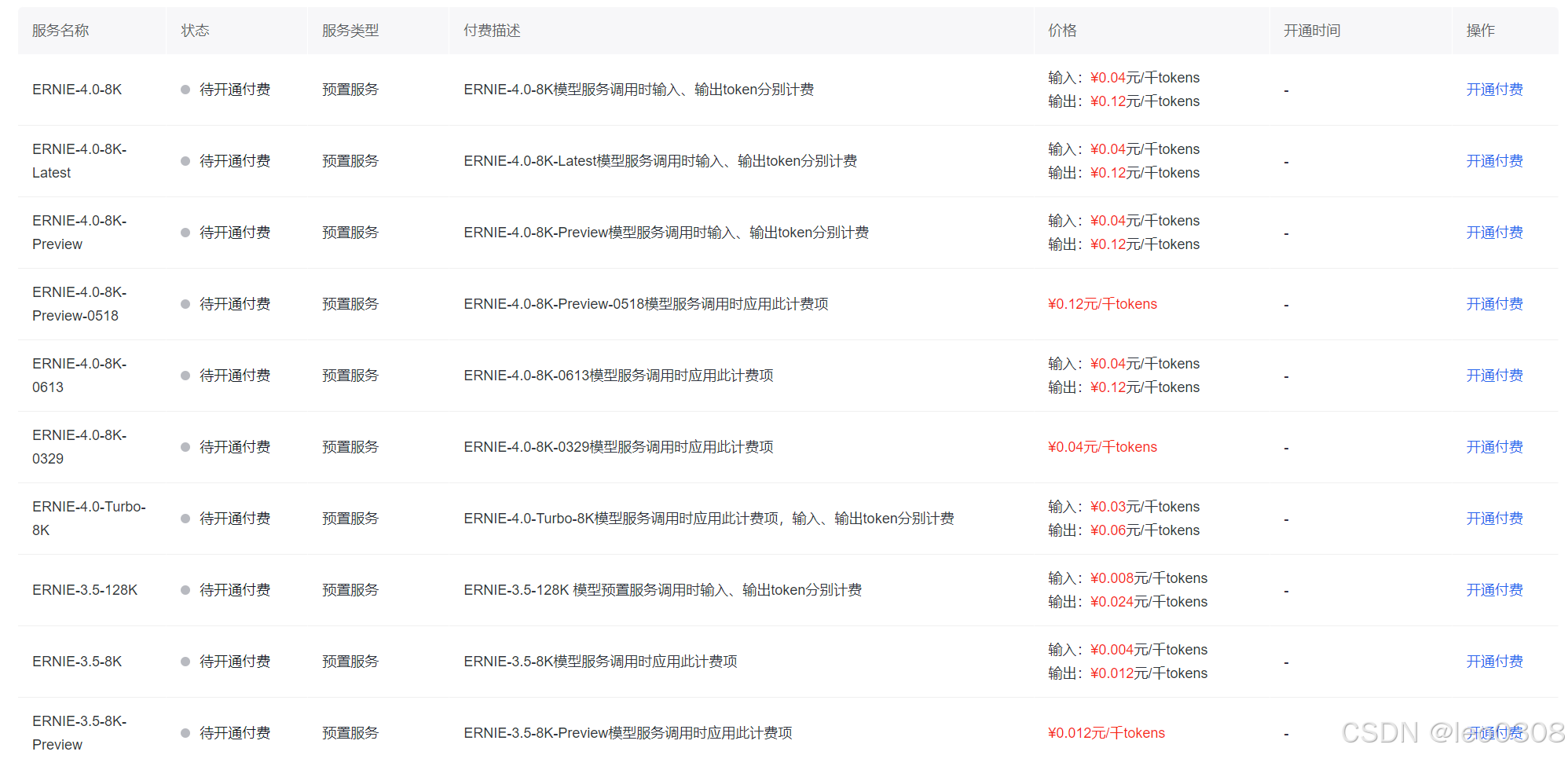The image size is (1568, 759).
Task: Select the ERNIE-4.0-Turbo-8K service name
Action: [89, 519]
